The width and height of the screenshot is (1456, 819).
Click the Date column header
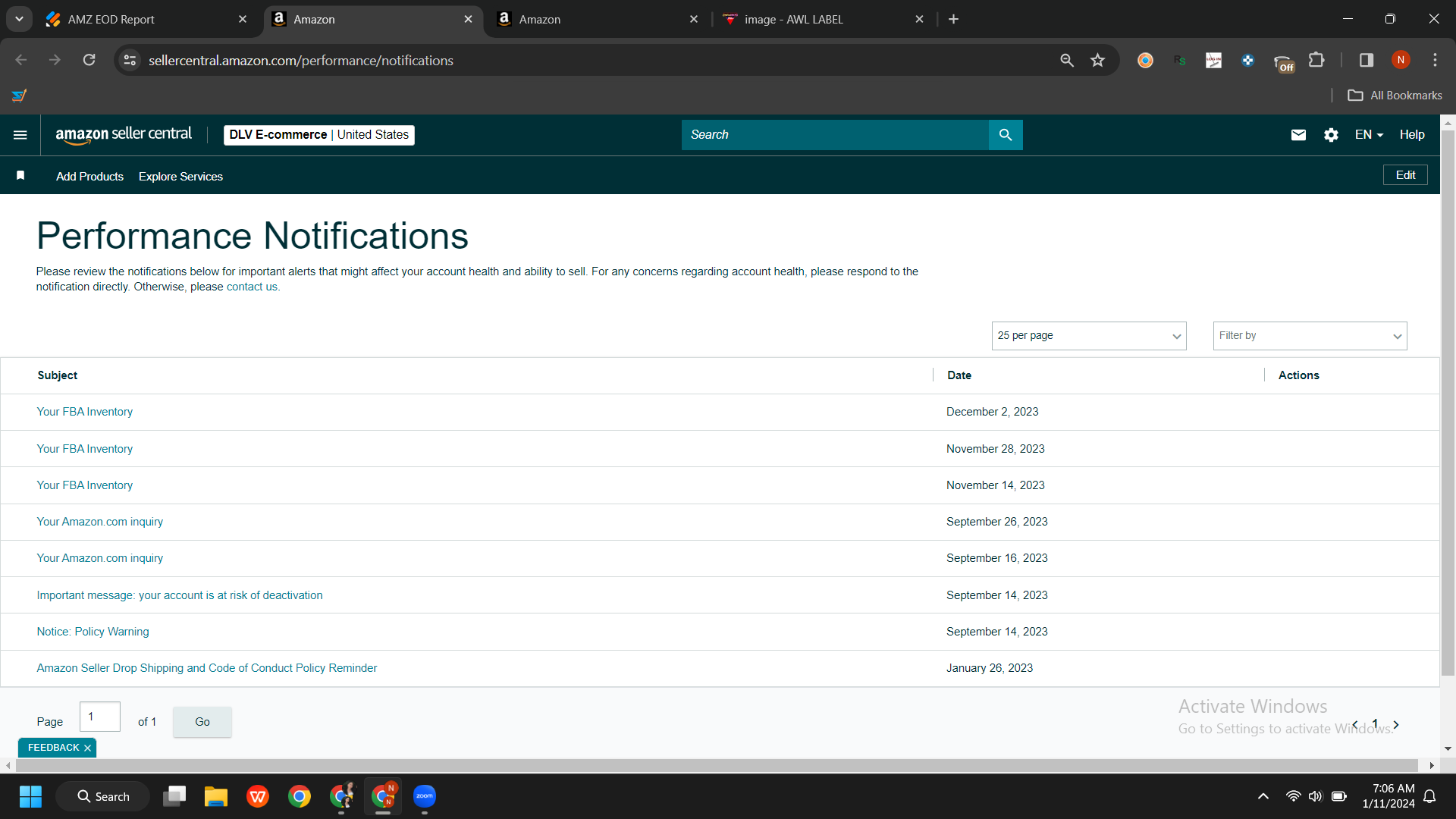(x=959, y=375)
